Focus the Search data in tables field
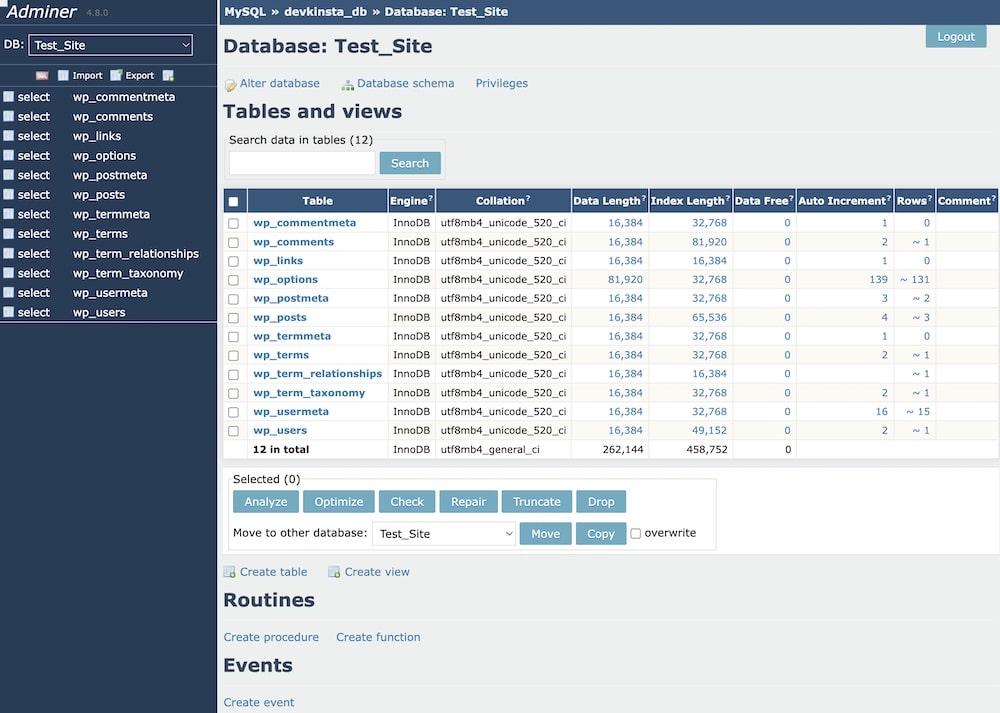This screenshot has height=713, width=1000. pyautogui.click(x=302, y=163)
